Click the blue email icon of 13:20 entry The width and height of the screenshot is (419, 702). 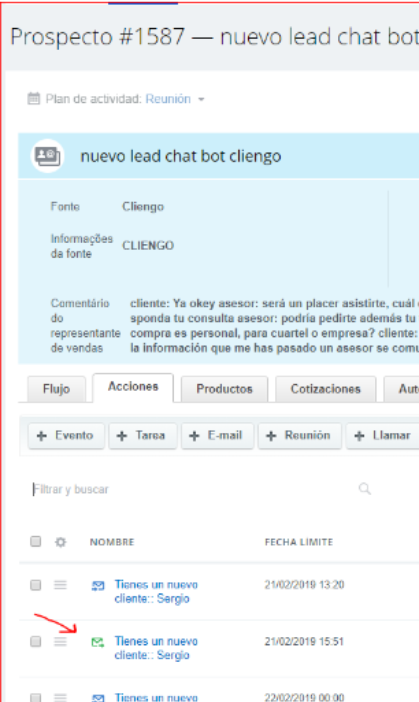coord(98,586)
